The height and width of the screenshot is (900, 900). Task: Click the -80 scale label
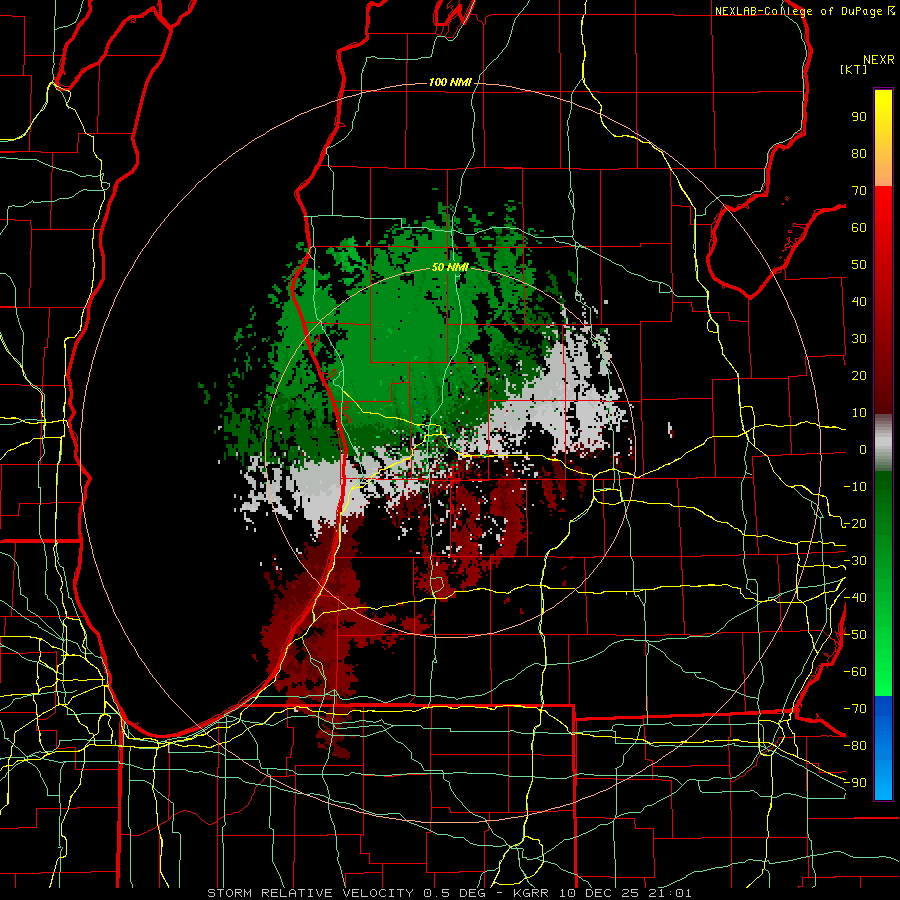855,746
